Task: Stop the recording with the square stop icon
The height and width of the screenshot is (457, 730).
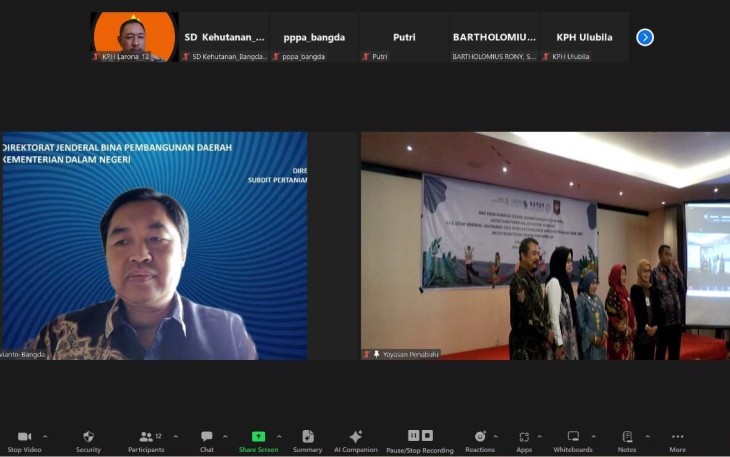Action: pyautogui.click(x=427, y=436)
